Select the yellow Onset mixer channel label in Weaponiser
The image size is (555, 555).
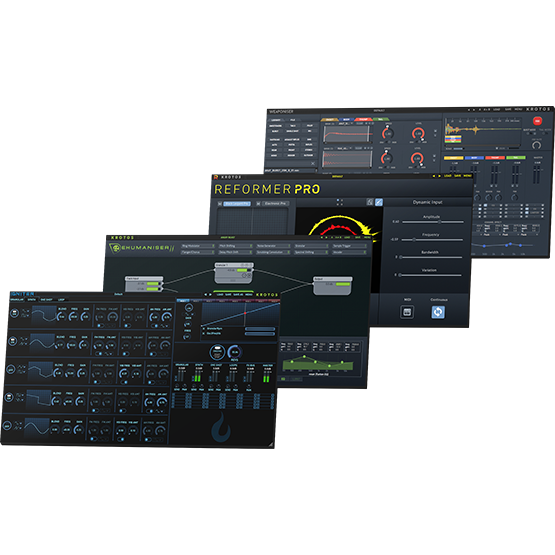point(453,158)
